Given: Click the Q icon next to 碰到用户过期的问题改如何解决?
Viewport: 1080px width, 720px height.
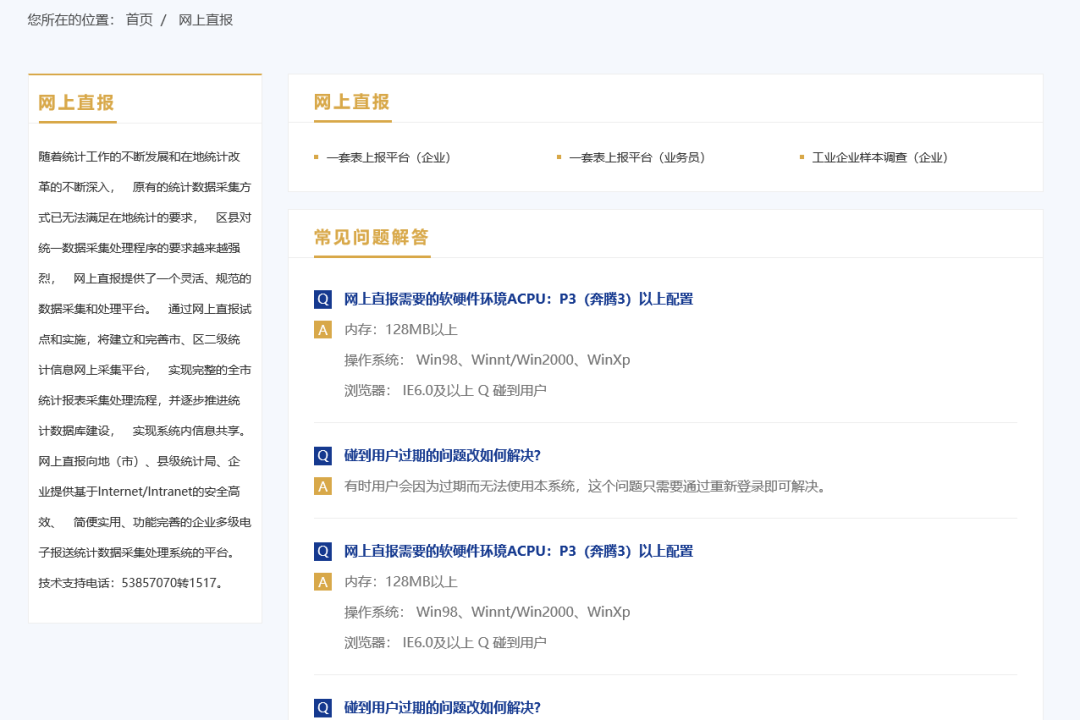Looking at the screenshot, I should (321, 454).
